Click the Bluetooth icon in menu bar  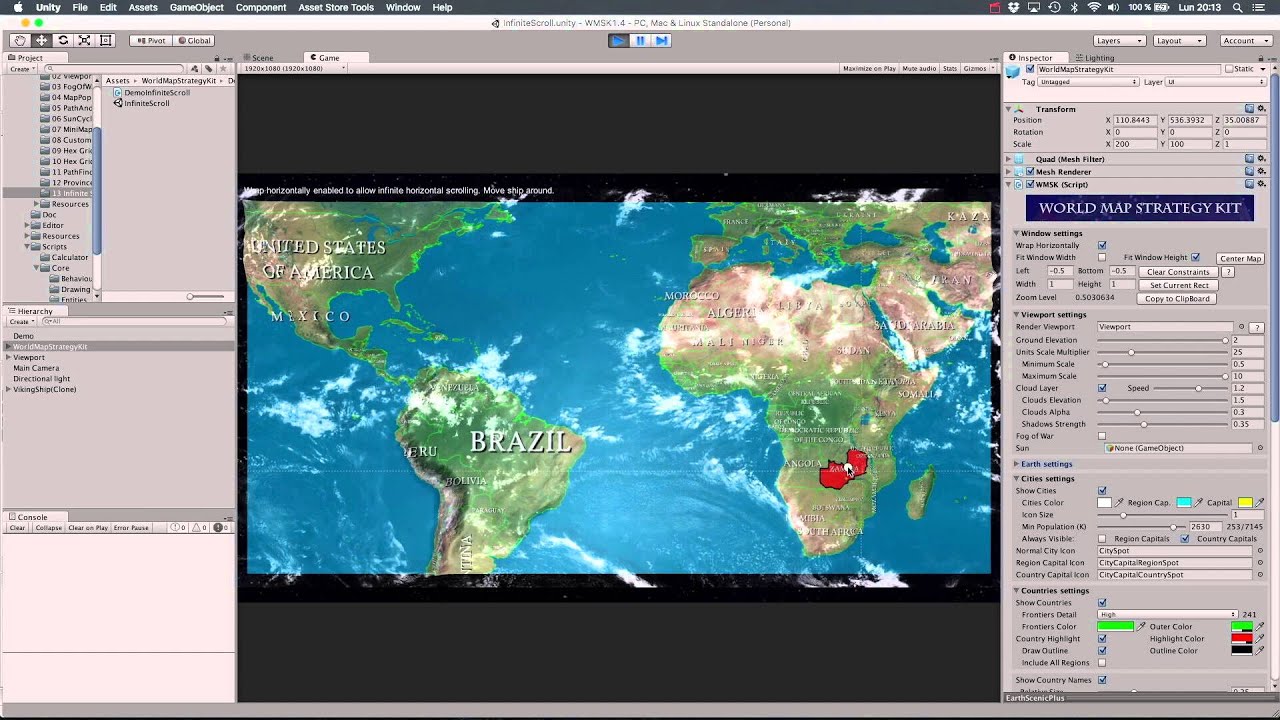1076,7
